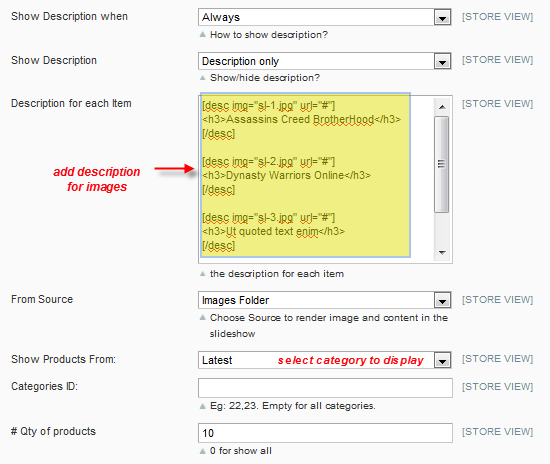Click in the Description for each Item textarea
This screenshot has height=464, width=550.
(316, 179)
